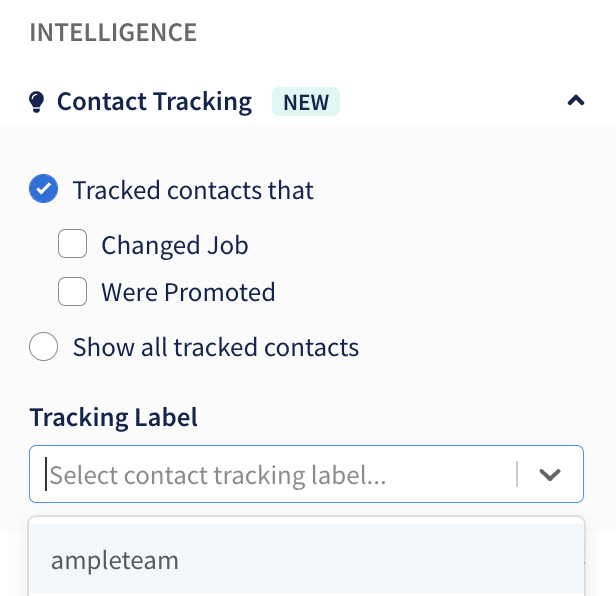
Task: Pick the ampleteam option from the list
Action: coord(306,560)
